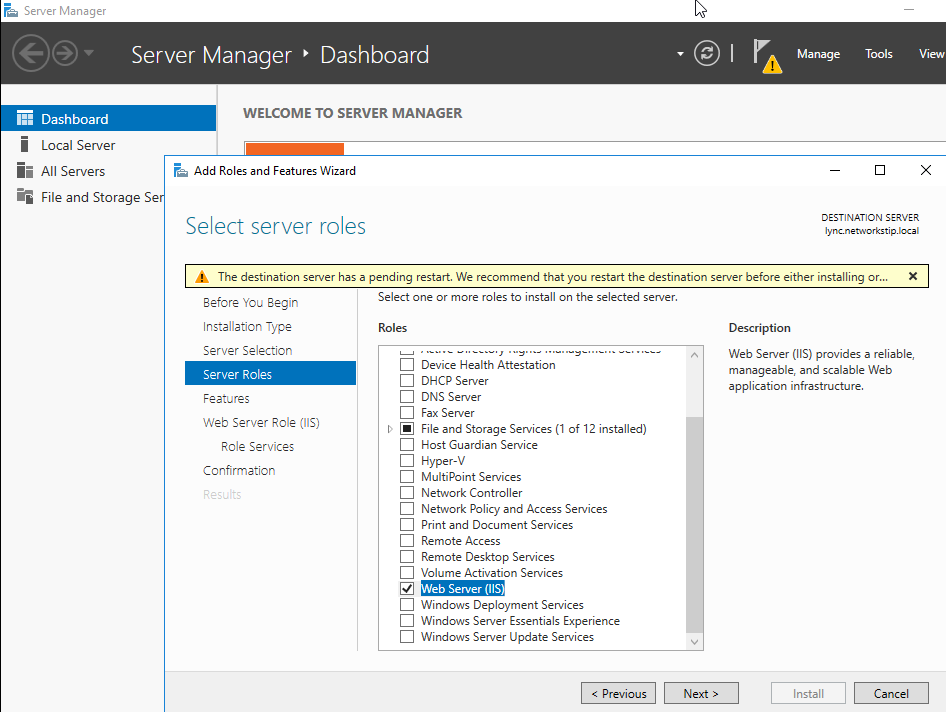Select the Server Roles step
946x712 pixels.
coord(270,373)
